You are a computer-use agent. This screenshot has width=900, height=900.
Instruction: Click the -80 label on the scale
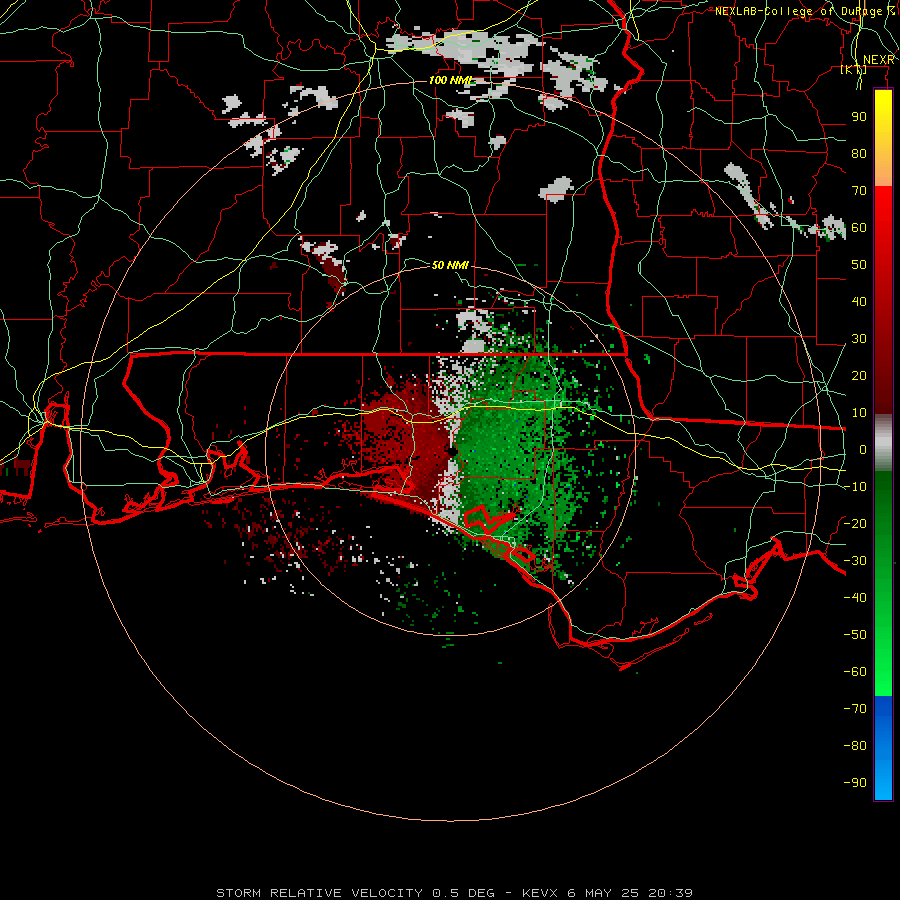[x=855, y=746]
